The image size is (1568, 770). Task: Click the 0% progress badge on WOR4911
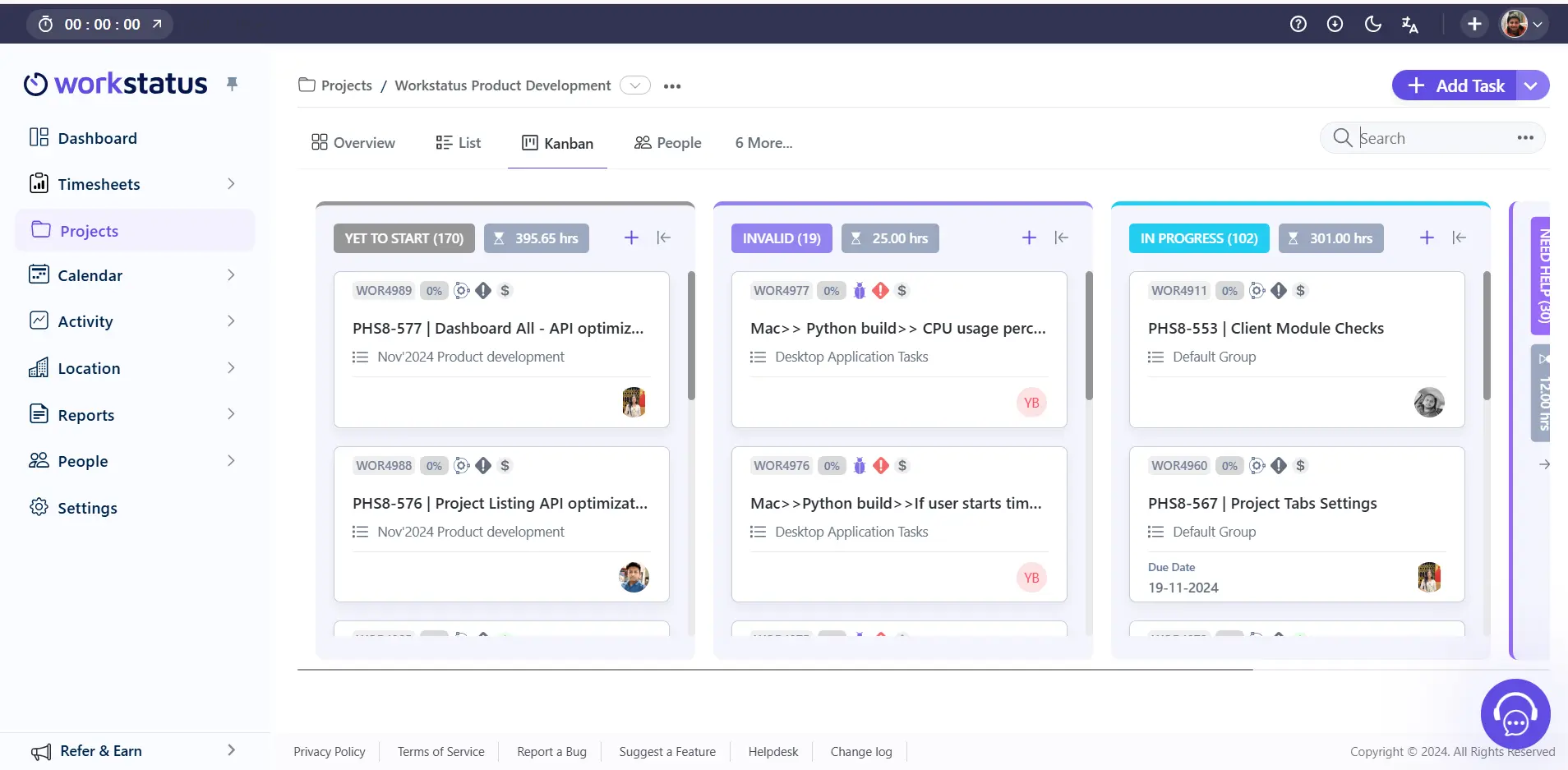1229,290
